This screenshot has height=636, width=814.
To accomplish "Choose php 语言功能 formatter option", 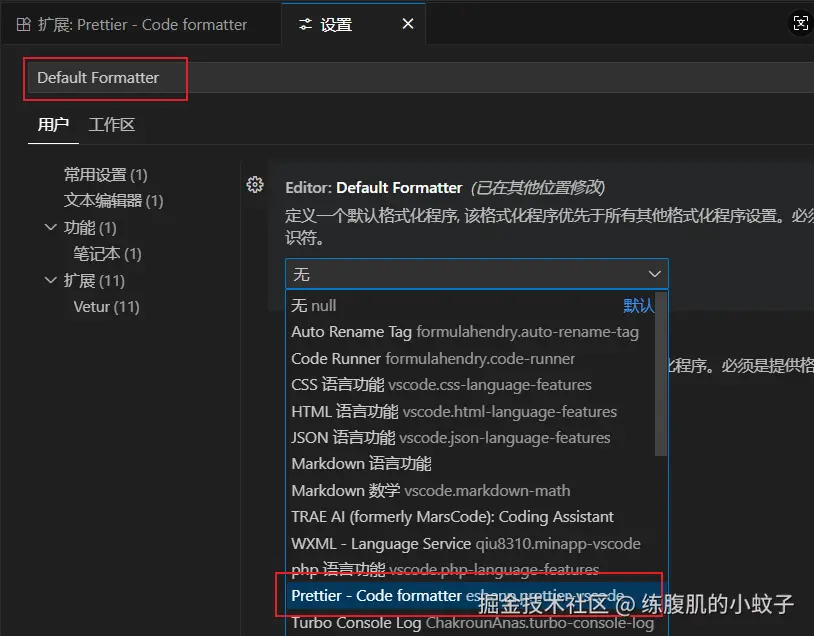I will [x=471, y=570].
